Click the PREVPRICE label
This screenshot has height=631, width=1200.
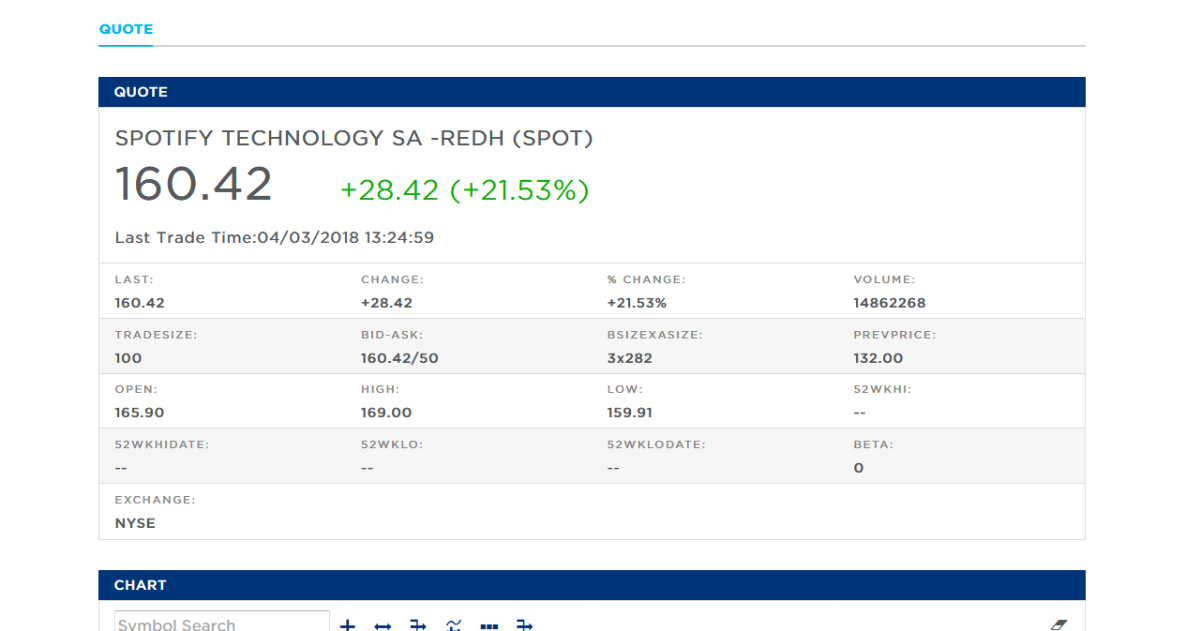click(x=894, y=335)
